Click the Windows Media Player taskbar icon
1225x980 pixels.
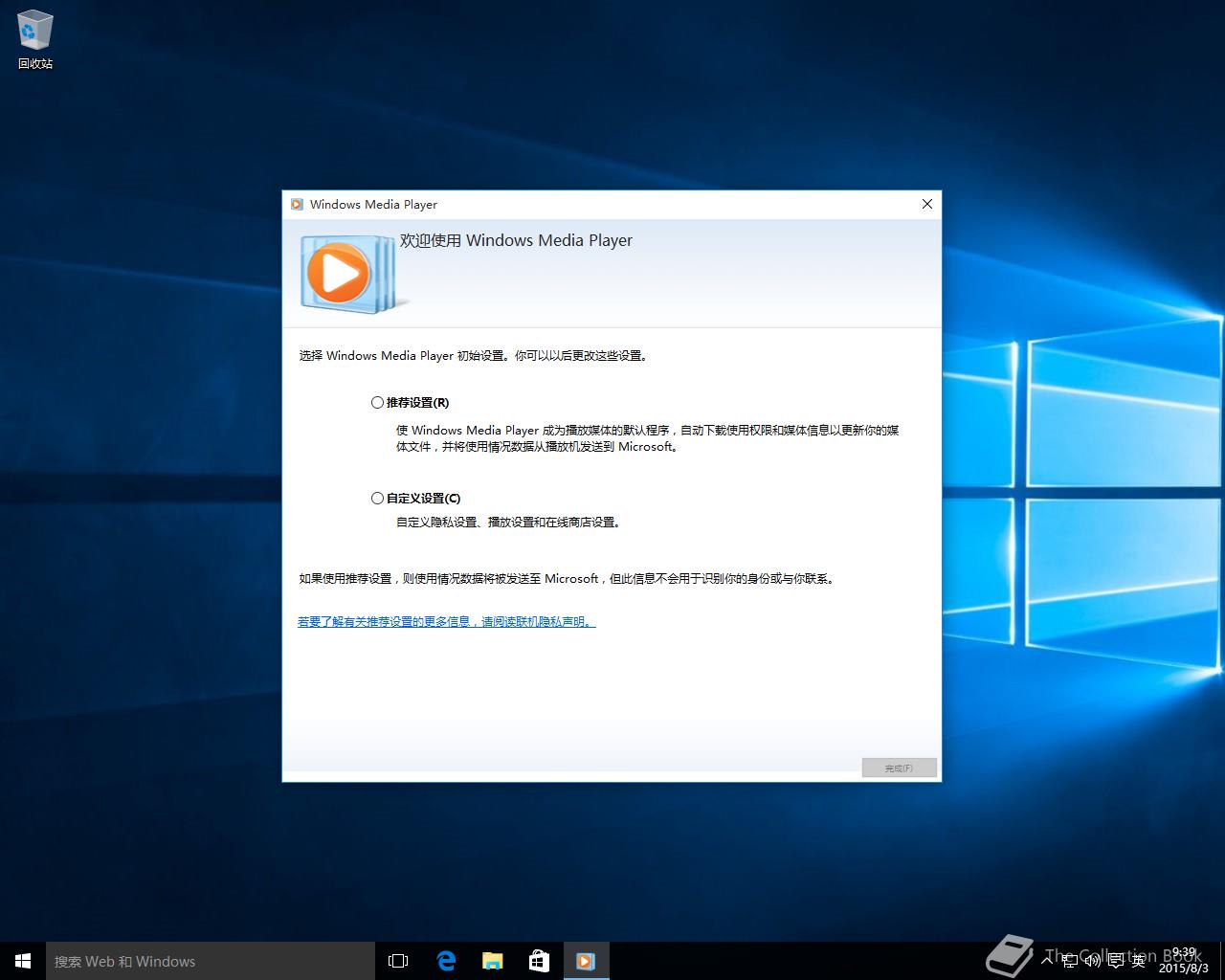click(x=586, y=961)
